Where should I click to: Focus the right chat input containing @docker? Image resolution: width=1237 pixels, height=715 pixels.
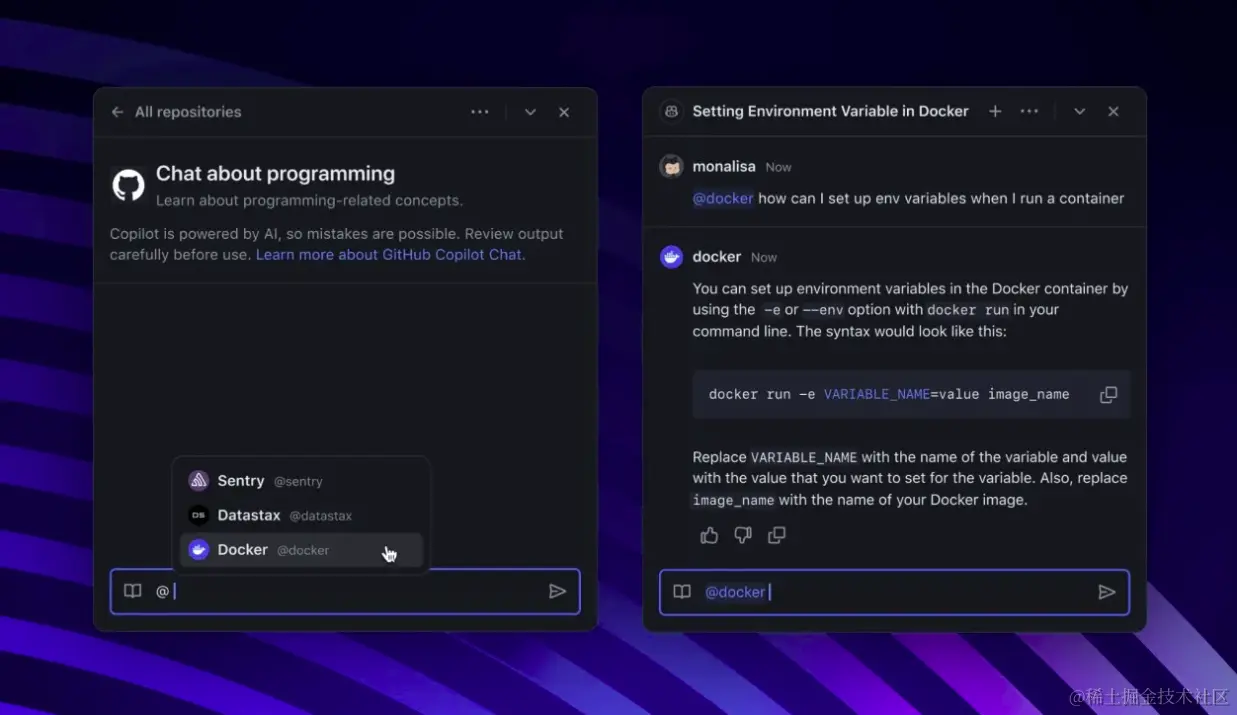click(895, 592)
